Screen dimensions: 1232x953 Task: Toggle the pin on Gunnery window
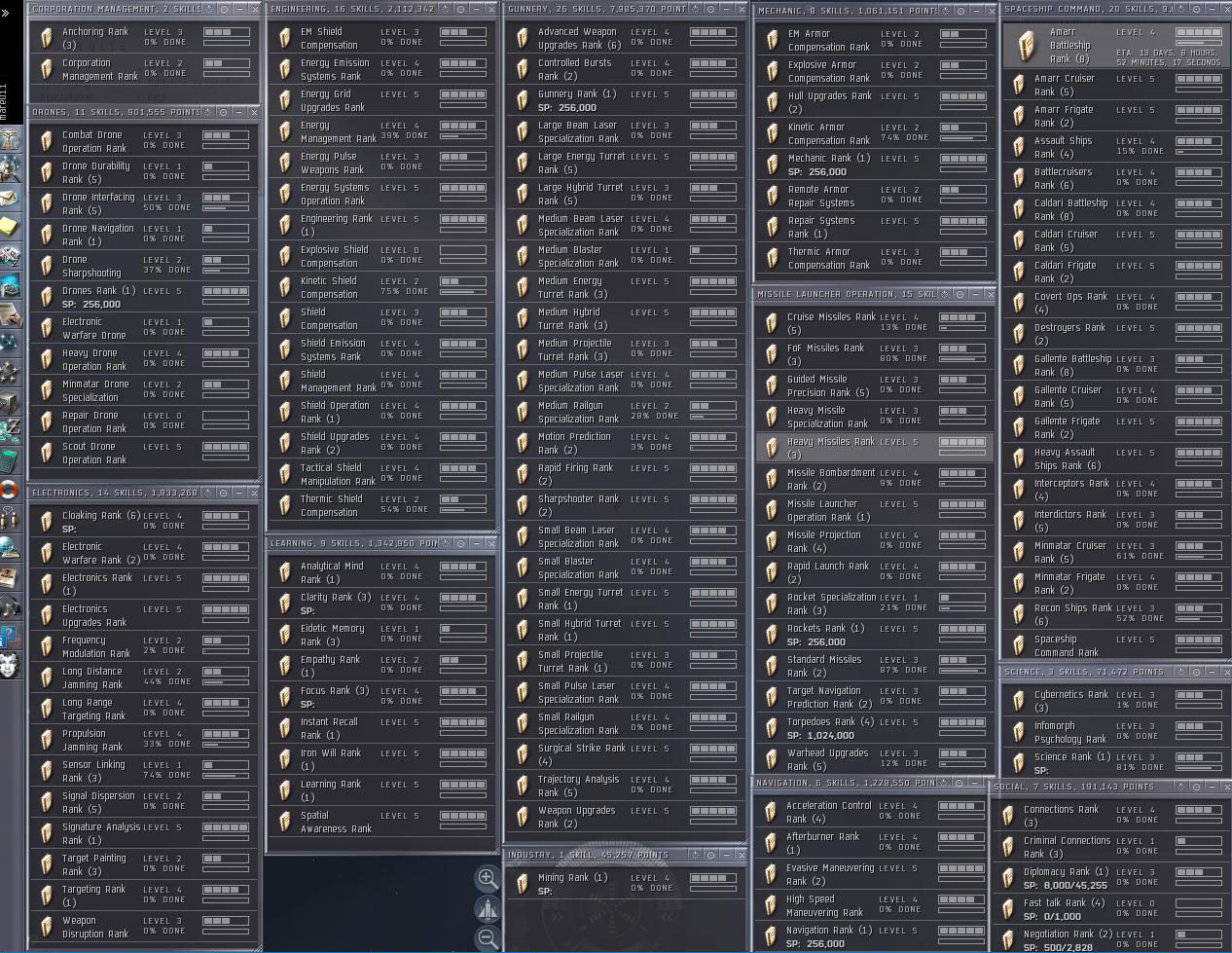[x=696, y=9]
